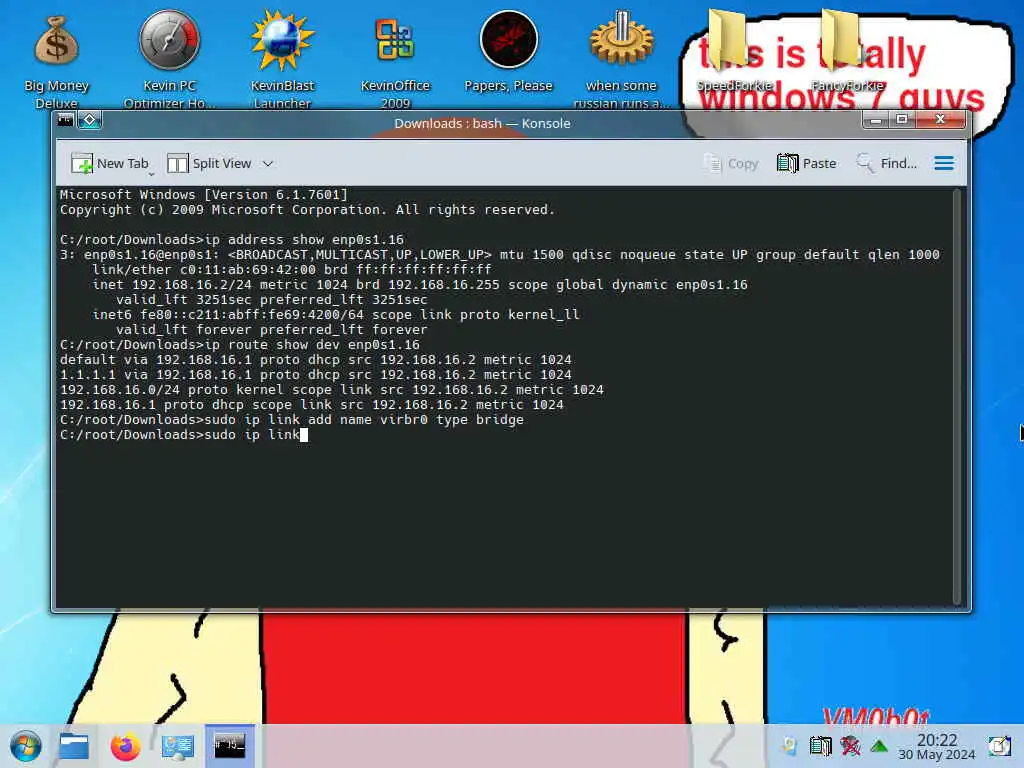
Task: Click the New Tab button in Konsole
Action: [x=110, y=163]
